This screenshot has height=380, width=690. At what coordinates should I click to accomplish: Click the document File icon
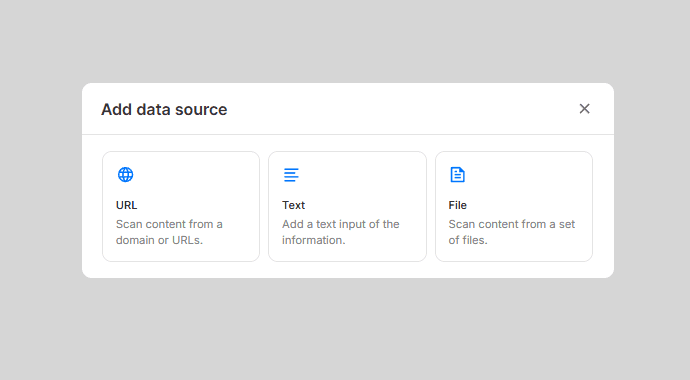click(x=458, y=175)
